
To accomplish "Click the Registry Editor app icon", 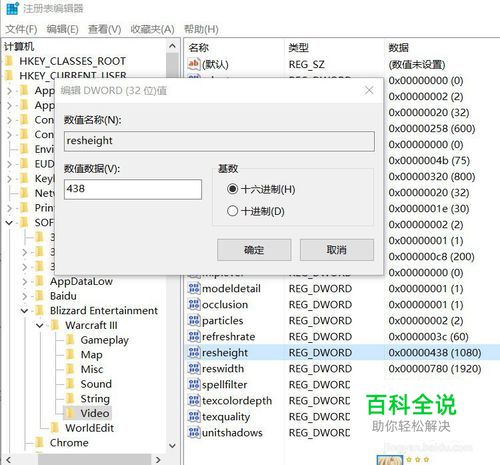I will click(x=12, y=8).
